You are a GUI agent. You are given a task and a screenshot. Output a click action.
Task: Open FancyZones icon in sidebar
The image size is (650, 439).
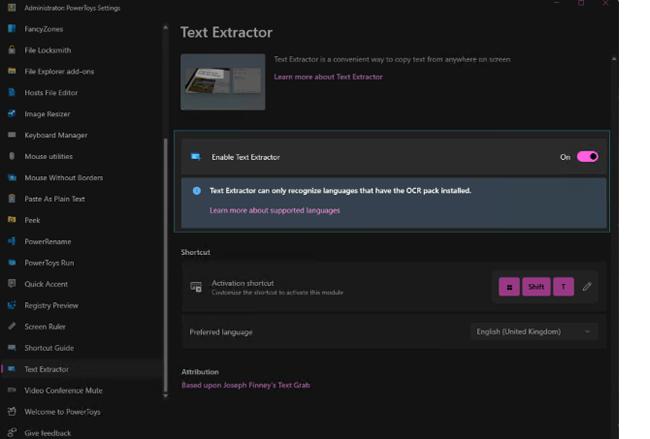(12, 29)
